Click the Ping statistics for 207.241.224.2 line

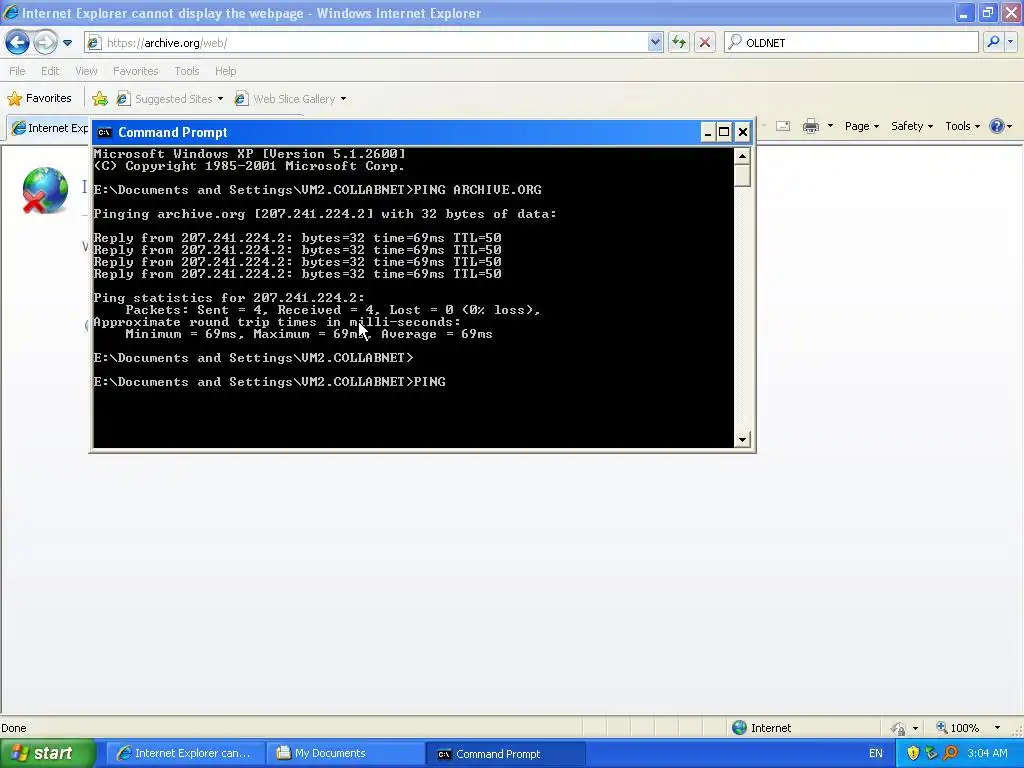(229, 298)
